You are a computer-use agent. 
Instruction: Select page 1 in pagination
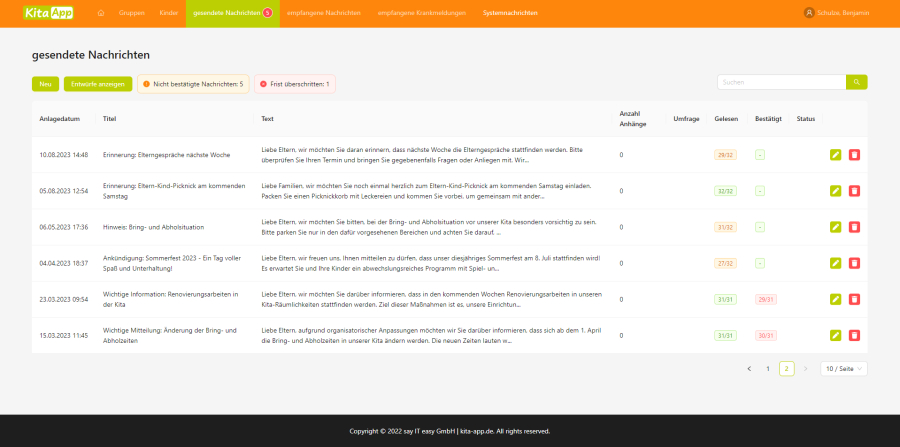(768, 369)
